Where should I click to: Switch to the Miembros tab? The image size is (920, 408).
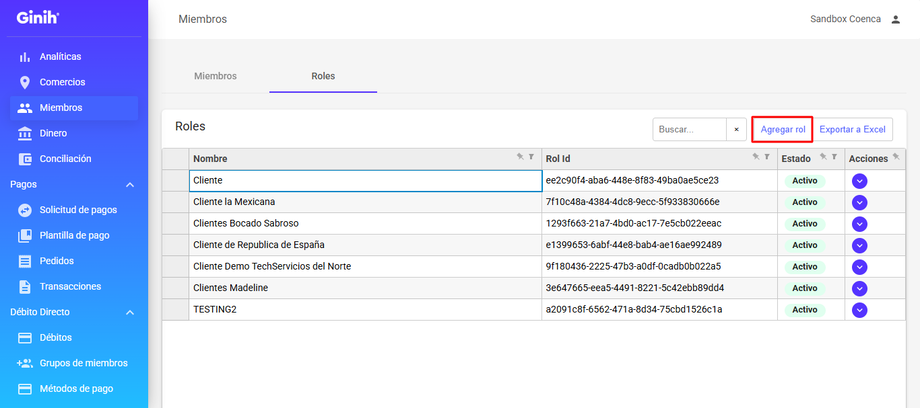click(215, 76)
